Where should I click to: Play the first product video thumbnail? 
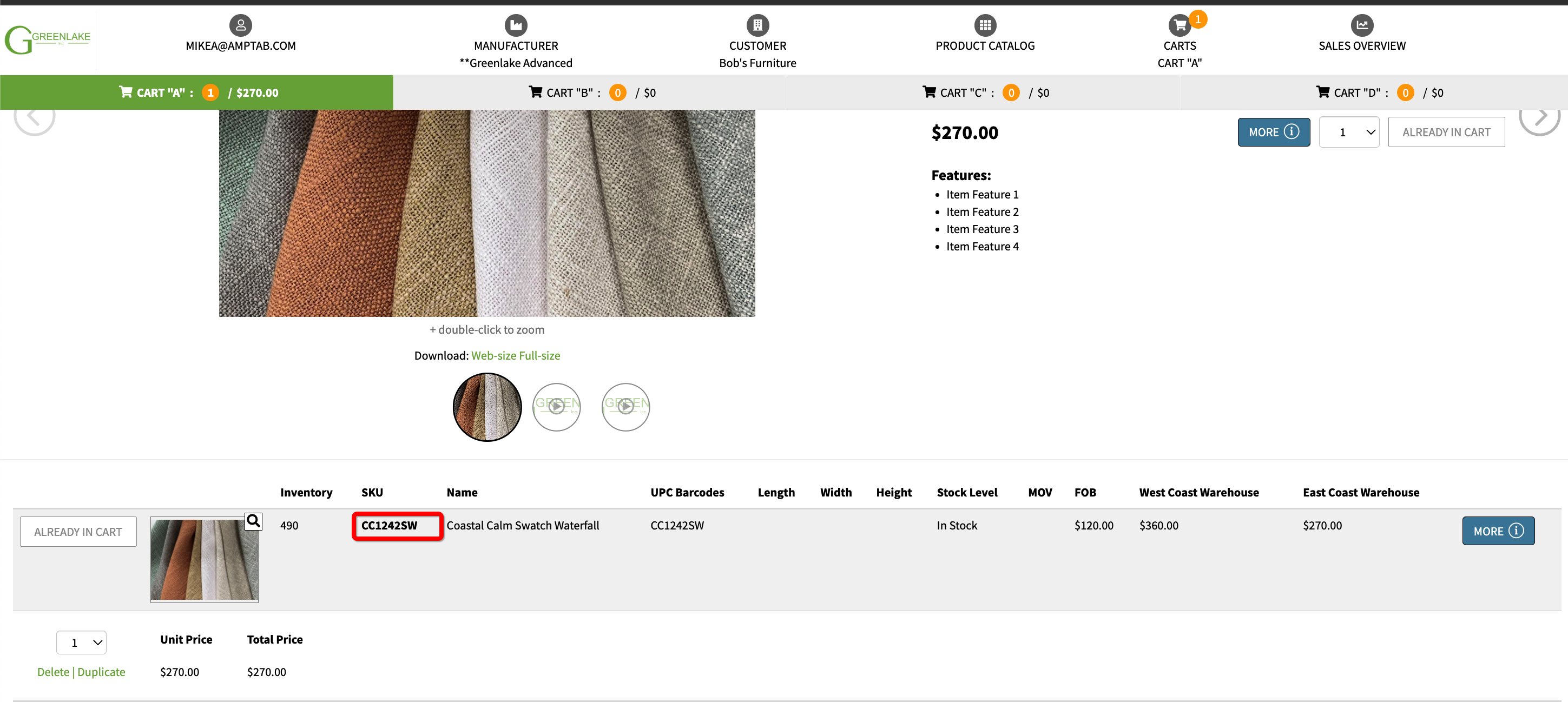[x=556, y=407]
